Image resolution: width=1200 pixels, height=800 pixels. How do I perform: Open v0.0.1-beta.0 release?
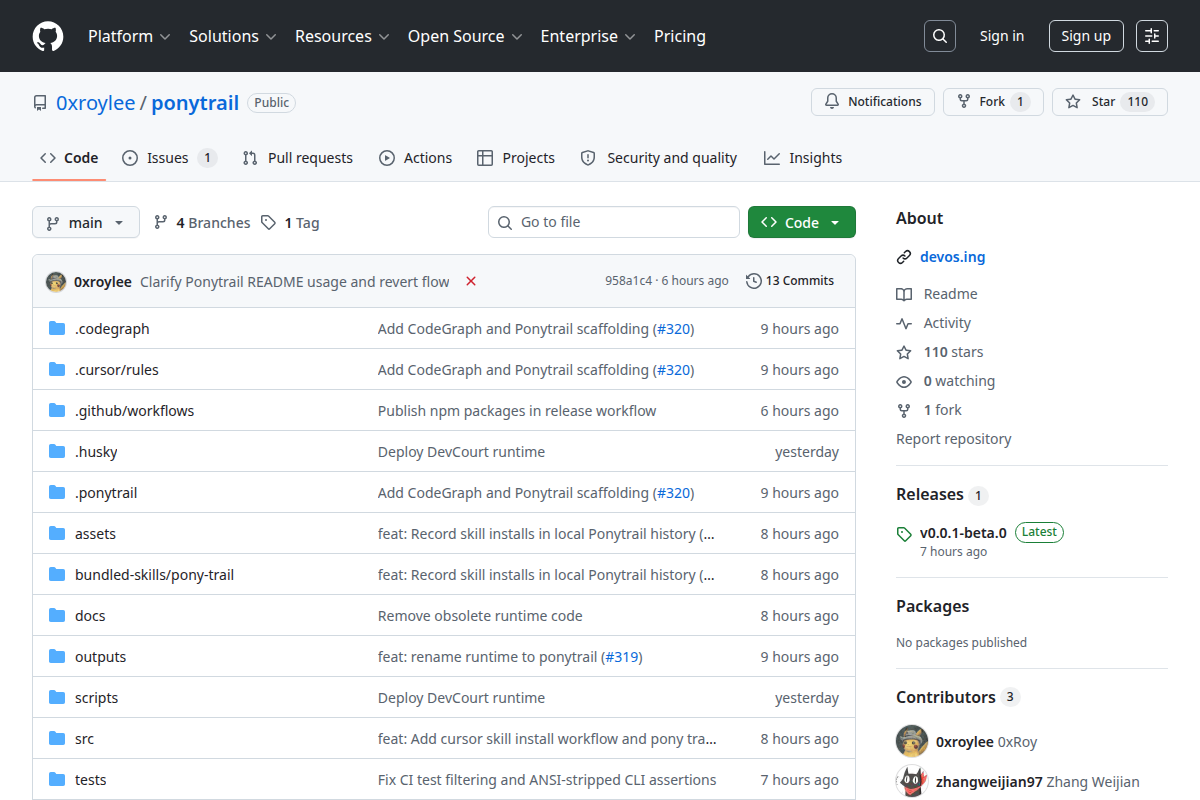[x=963, y=532]
